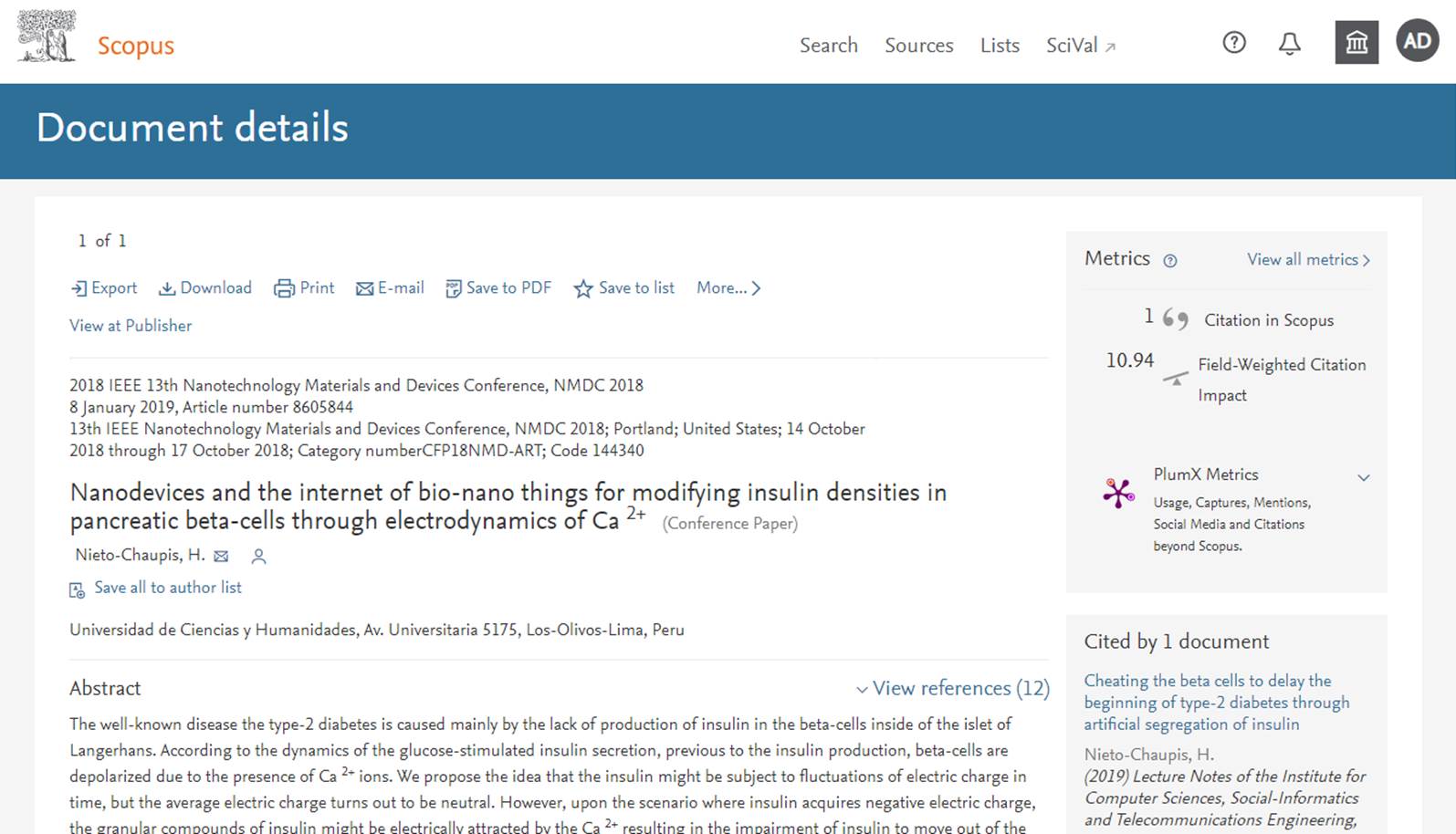Image resolution: width=1456 pixels, height=834 pixels.
Task: Open View all metrics link
Action: [1303, 259]
